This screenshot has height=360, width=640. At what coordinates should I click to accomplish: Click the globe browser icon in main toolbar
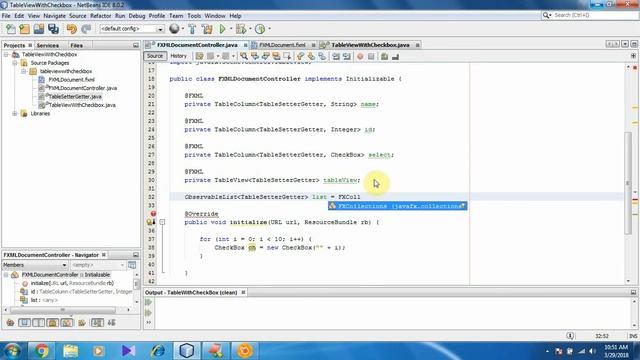pyautogui.click(x=174, y=29)
